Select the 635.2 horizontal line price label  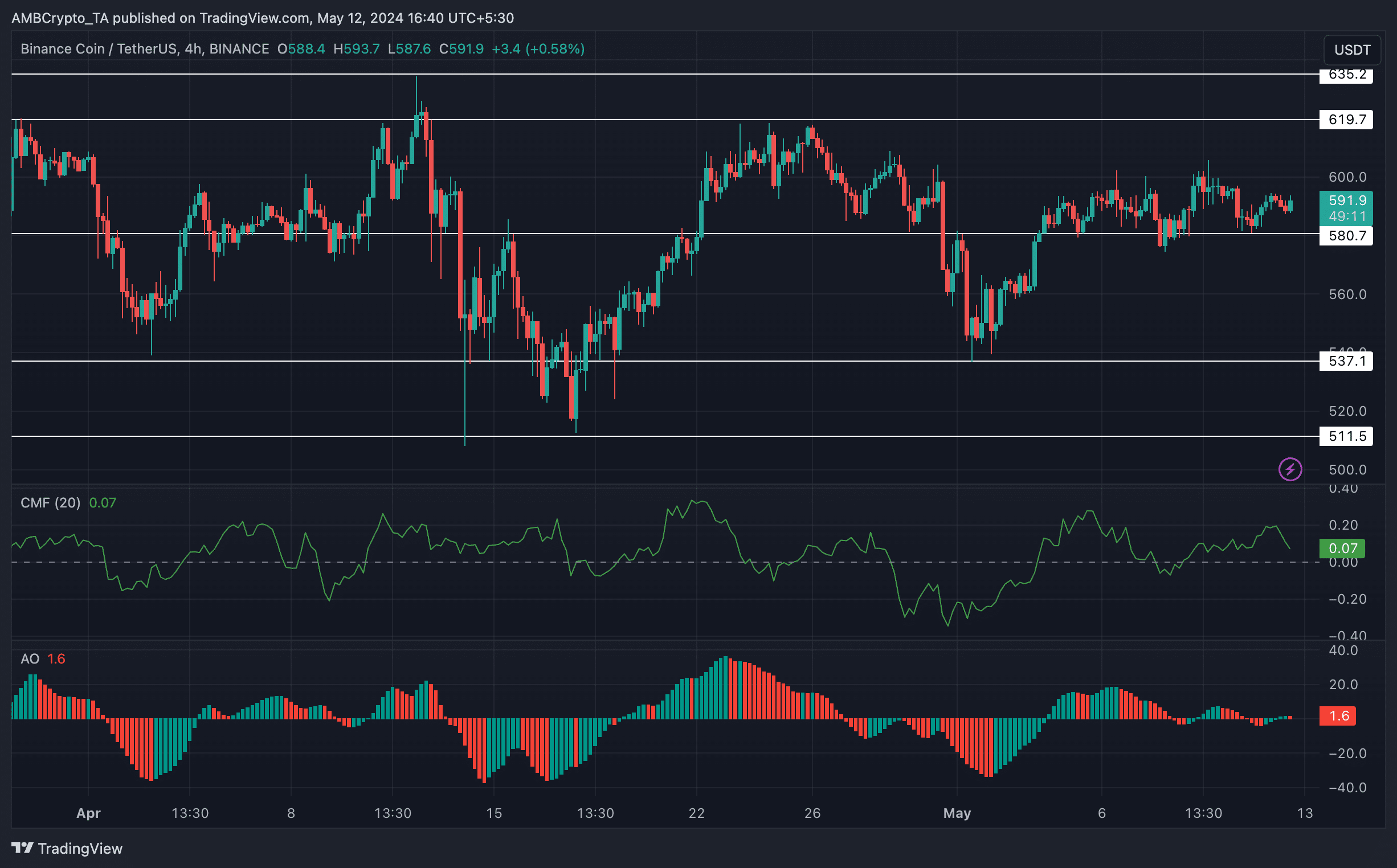pyautogui.click(x=1346, y=75)
